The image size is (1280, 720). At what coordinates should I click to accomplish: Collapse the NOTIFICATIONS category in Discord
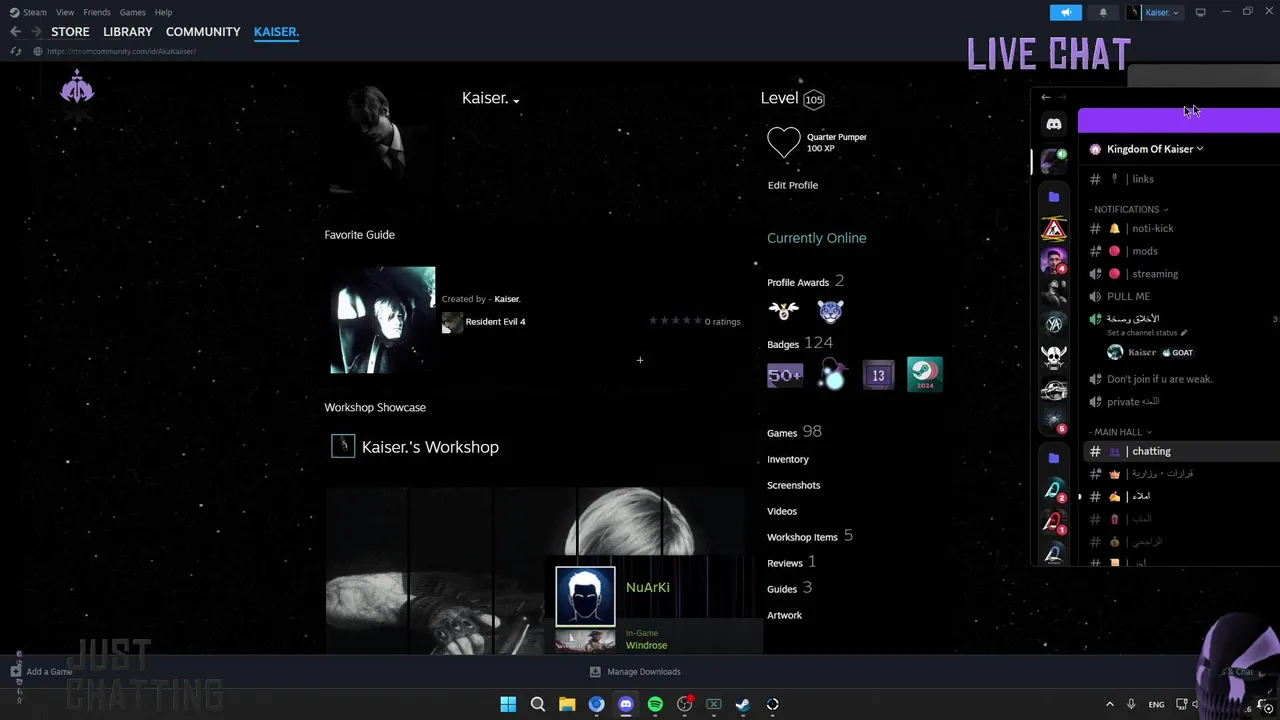(1129, 209)
